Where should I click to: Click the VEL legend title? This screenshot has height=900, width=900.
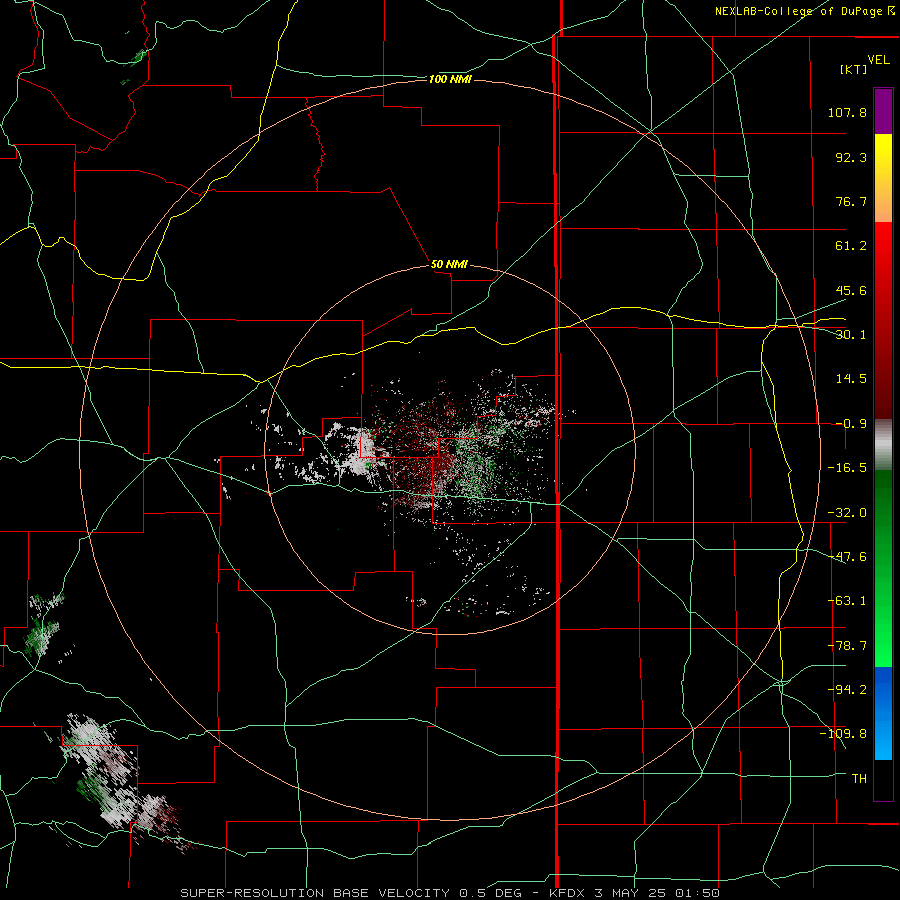tap(878, 60)
